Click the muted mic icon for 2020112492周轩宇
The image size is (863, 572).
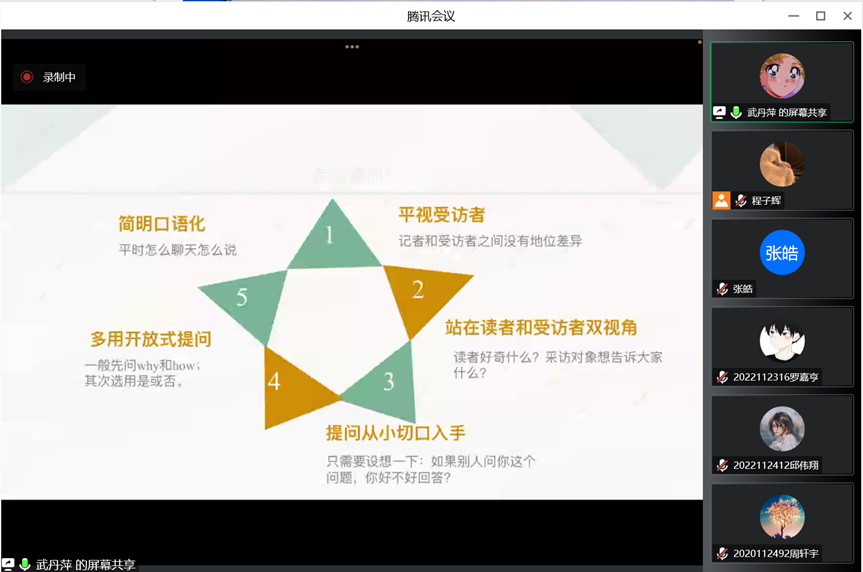[x=722, y=553]
